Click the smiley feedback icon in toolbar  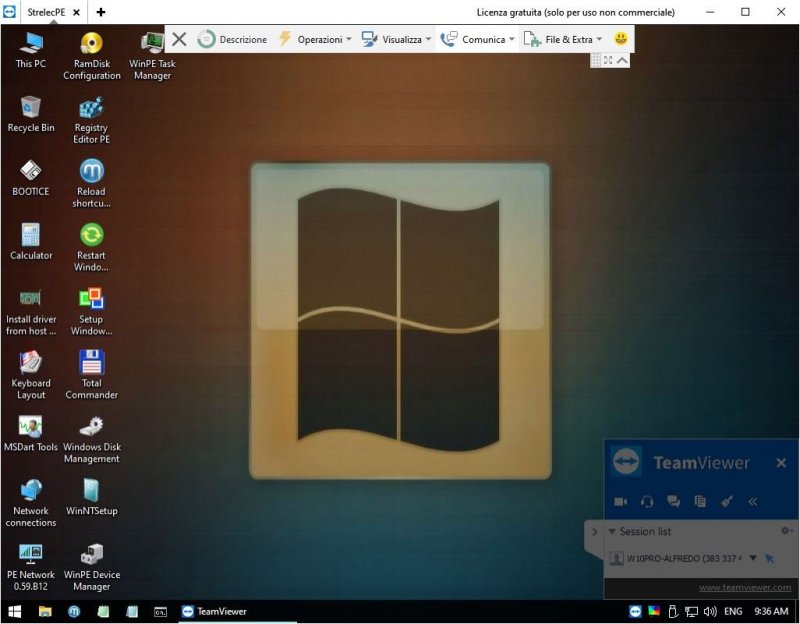[621, 39]
